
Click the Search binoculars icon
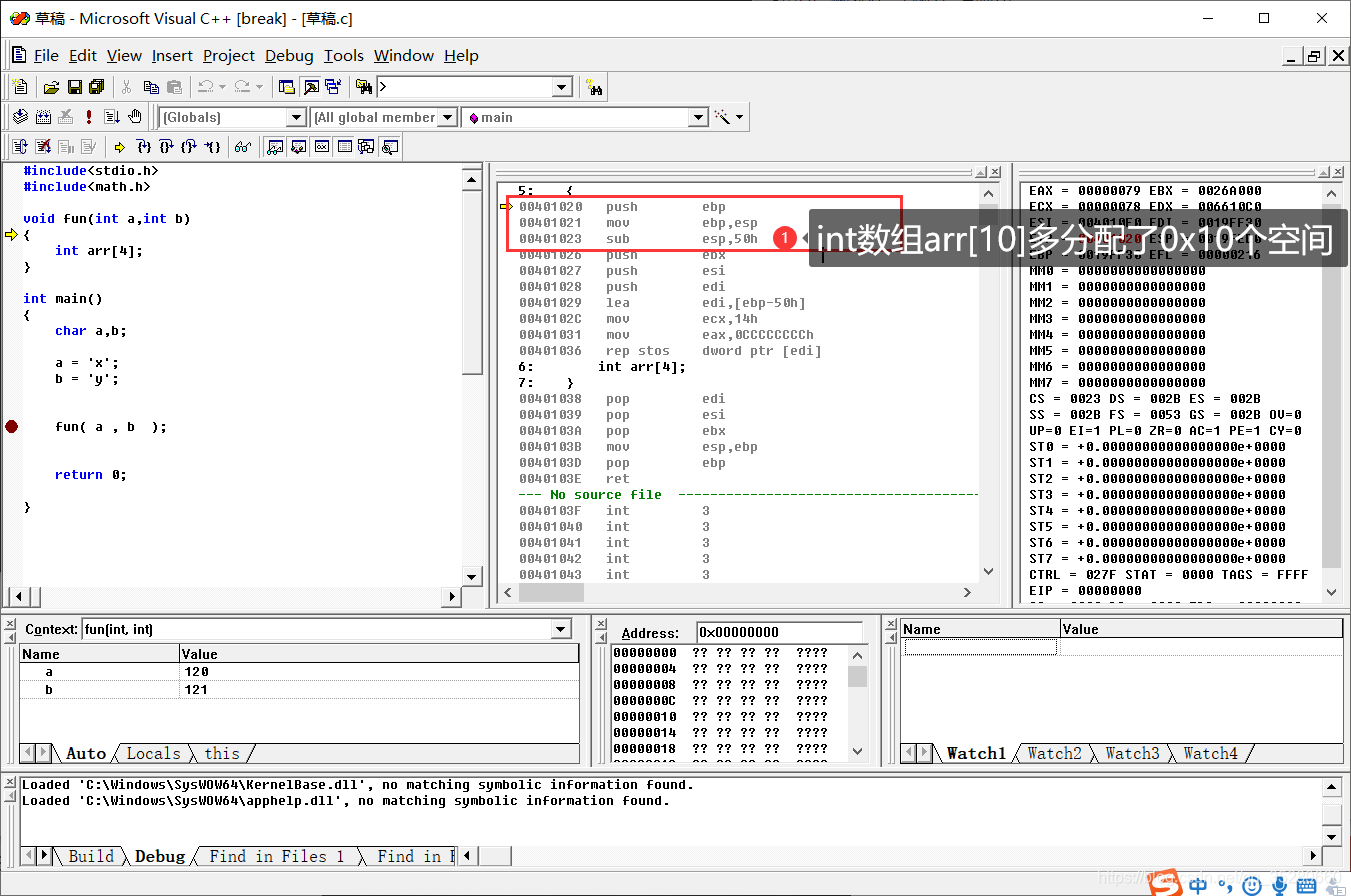coord(594,87)
